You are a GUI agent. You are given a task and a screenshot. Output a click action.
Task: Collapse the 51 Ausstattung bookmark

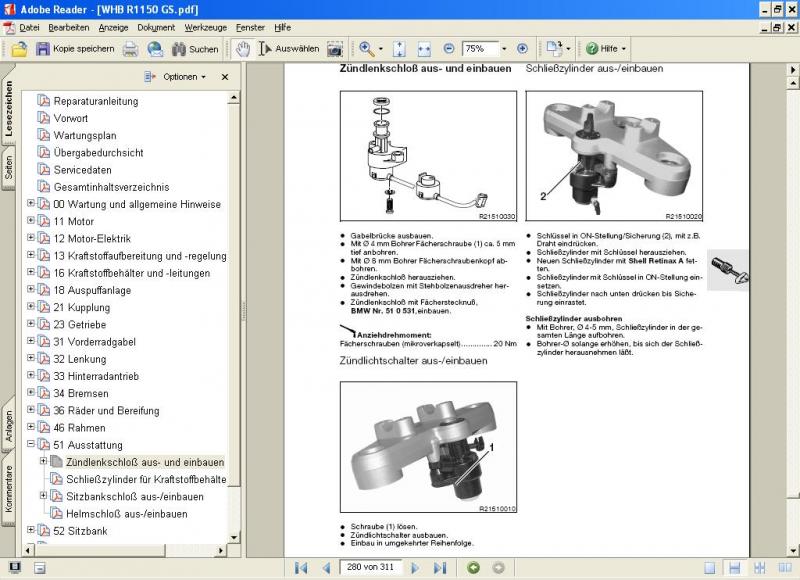(31, 444)
